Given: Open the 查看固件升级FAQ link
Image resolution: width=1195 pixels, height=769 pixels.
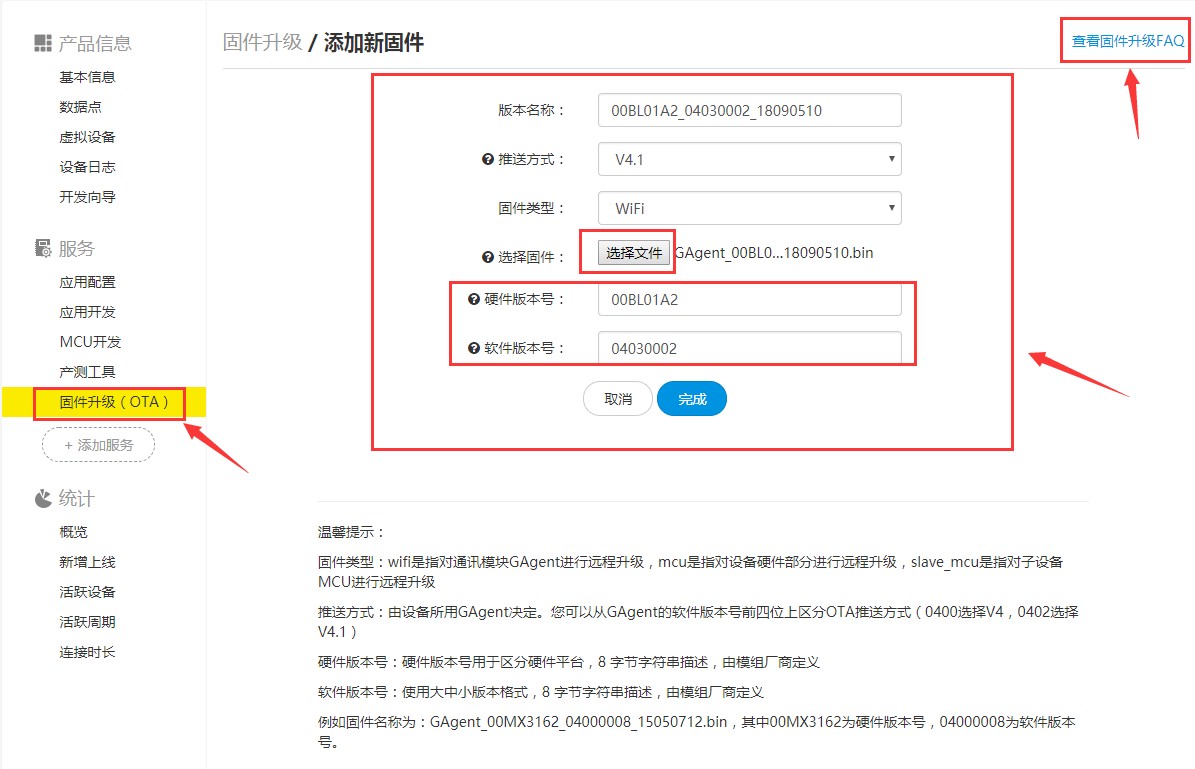Looking at the screenshot, I should click(x=1127, y=41).
